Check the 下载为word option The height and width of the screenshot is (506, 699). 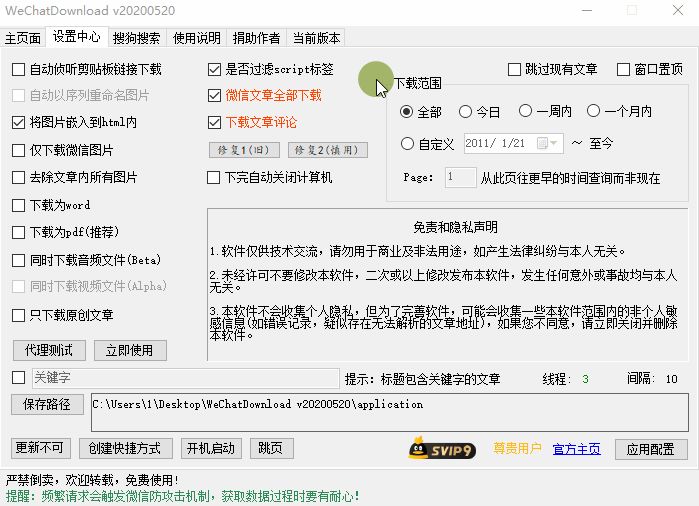[x=18, y=206]
